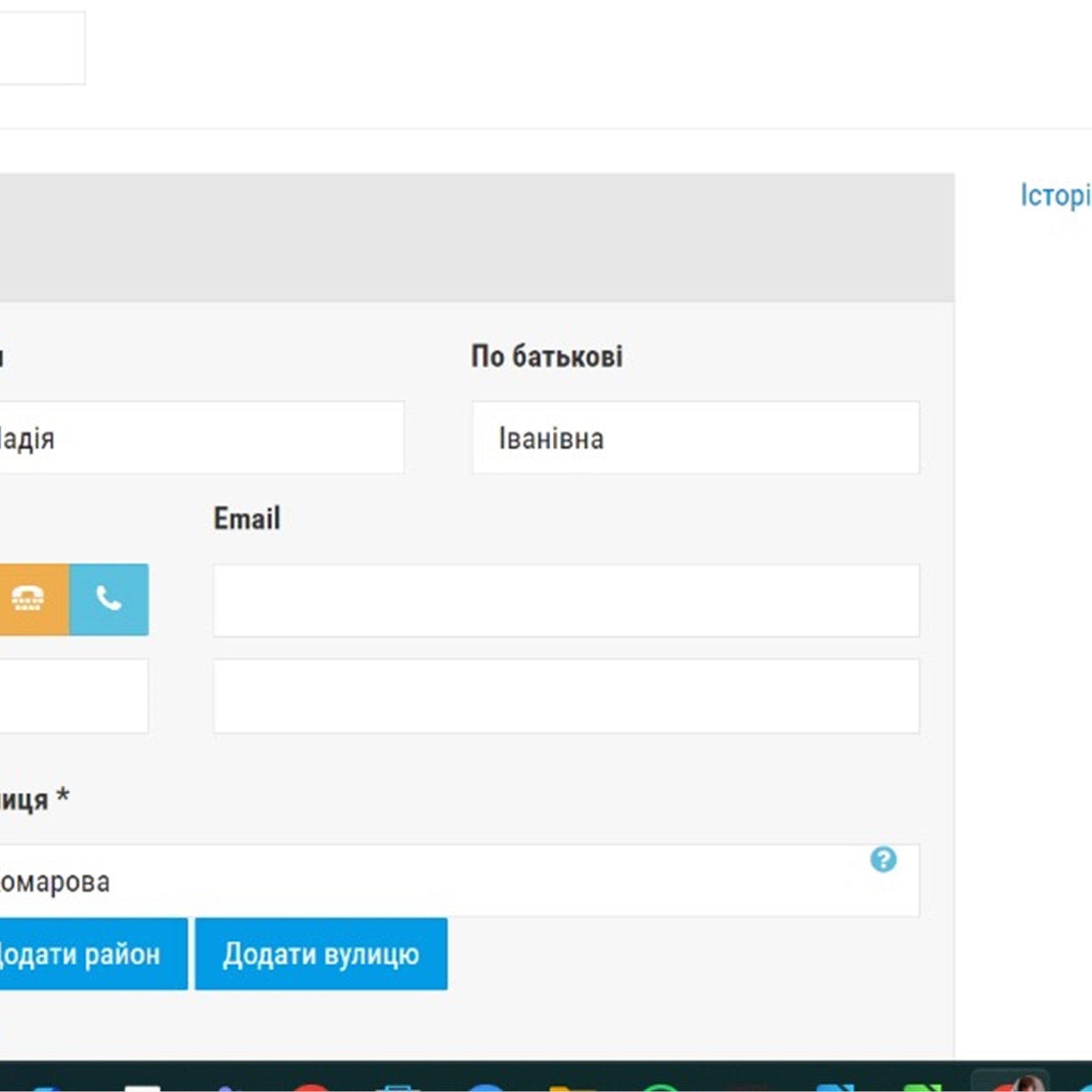The width and height of the screenshot is (1092, 1092).
Task: Open the 'Історі' link
Action: pyautogui.click(x=1054, y=195)
